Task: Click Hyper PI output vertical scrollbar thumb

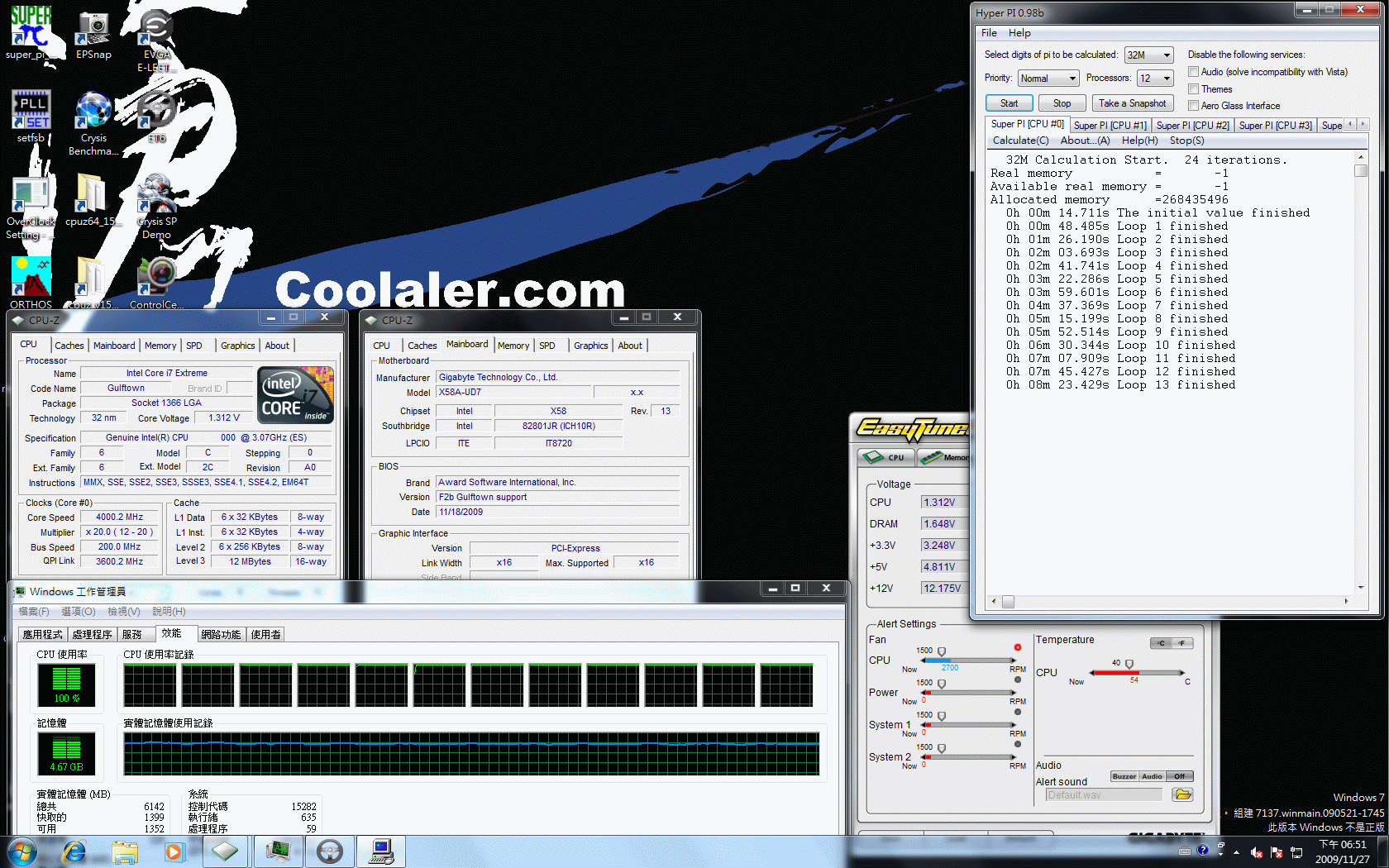Action: [1361, 170]
